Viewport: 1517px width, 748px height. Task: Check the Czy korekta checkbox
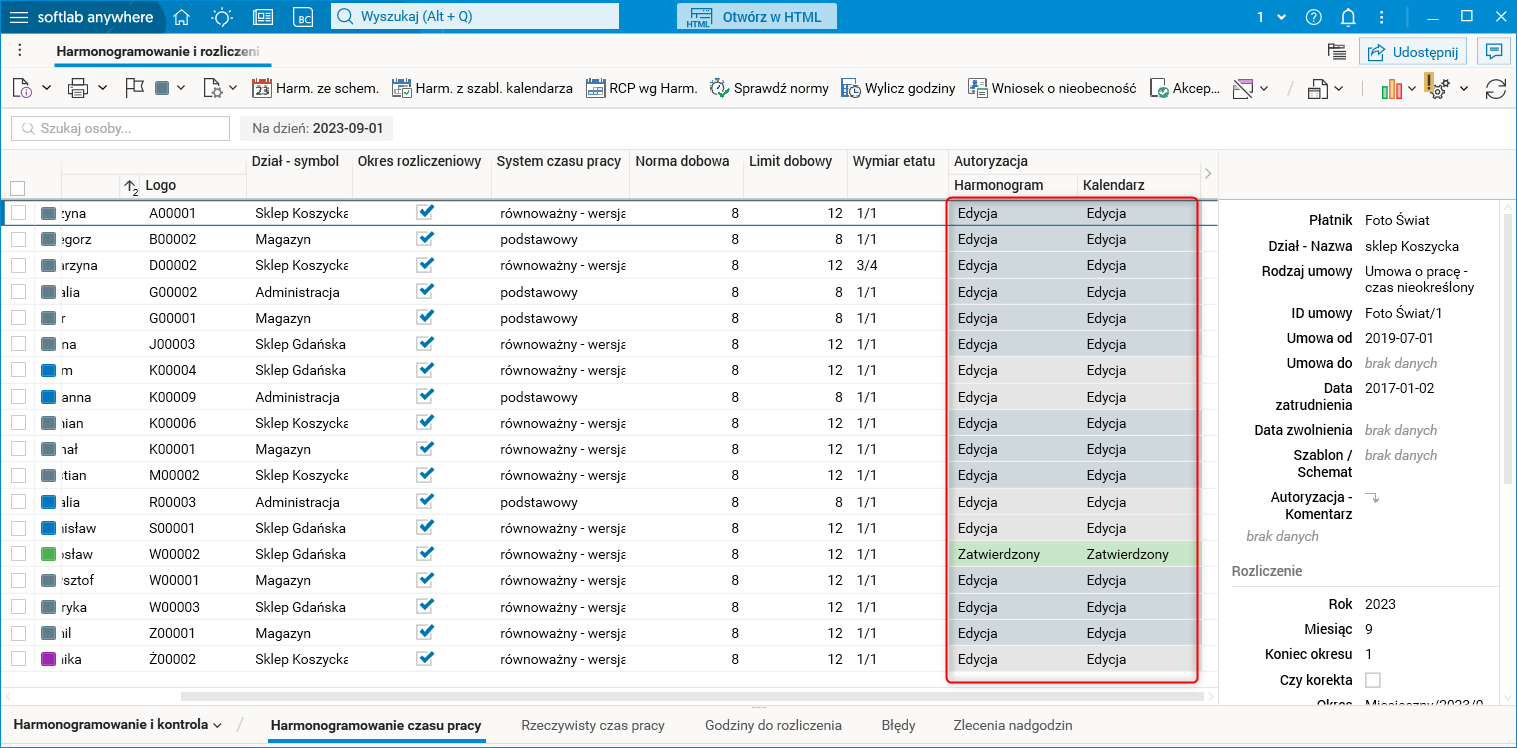coord(1373,680)
